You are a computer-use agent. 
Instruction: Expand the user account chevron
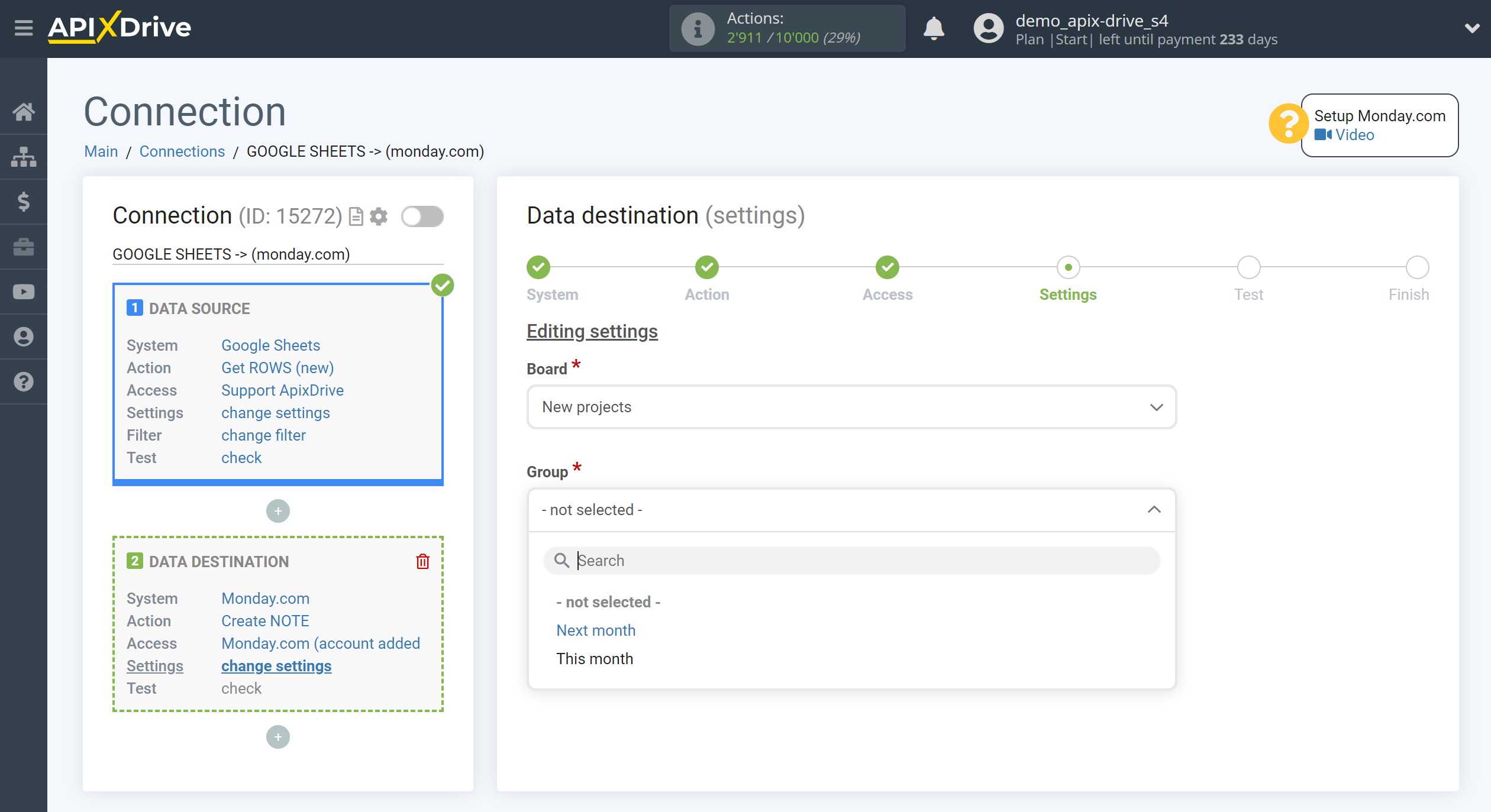click(x=1472, y=28)
